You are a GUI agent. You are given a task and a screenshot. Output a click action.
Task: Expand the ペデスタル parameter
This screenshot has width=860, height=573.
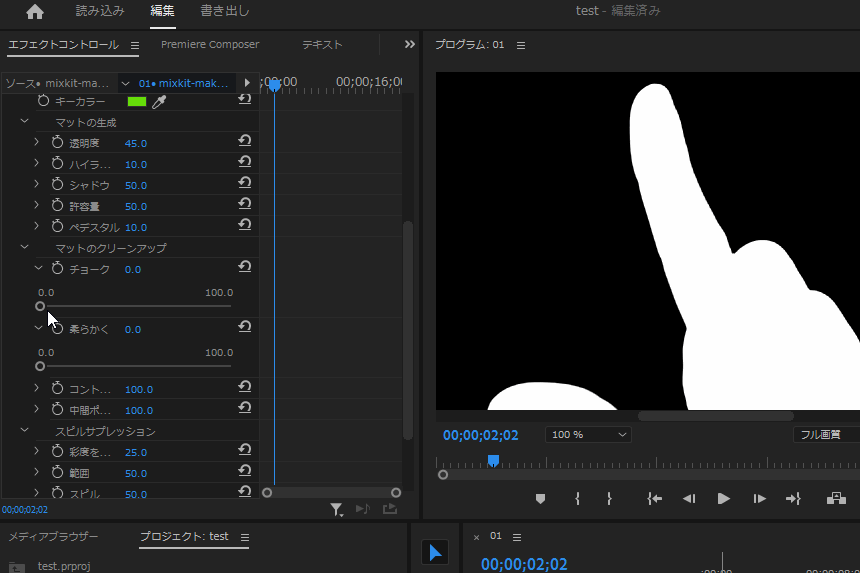(x=36, y=225)
